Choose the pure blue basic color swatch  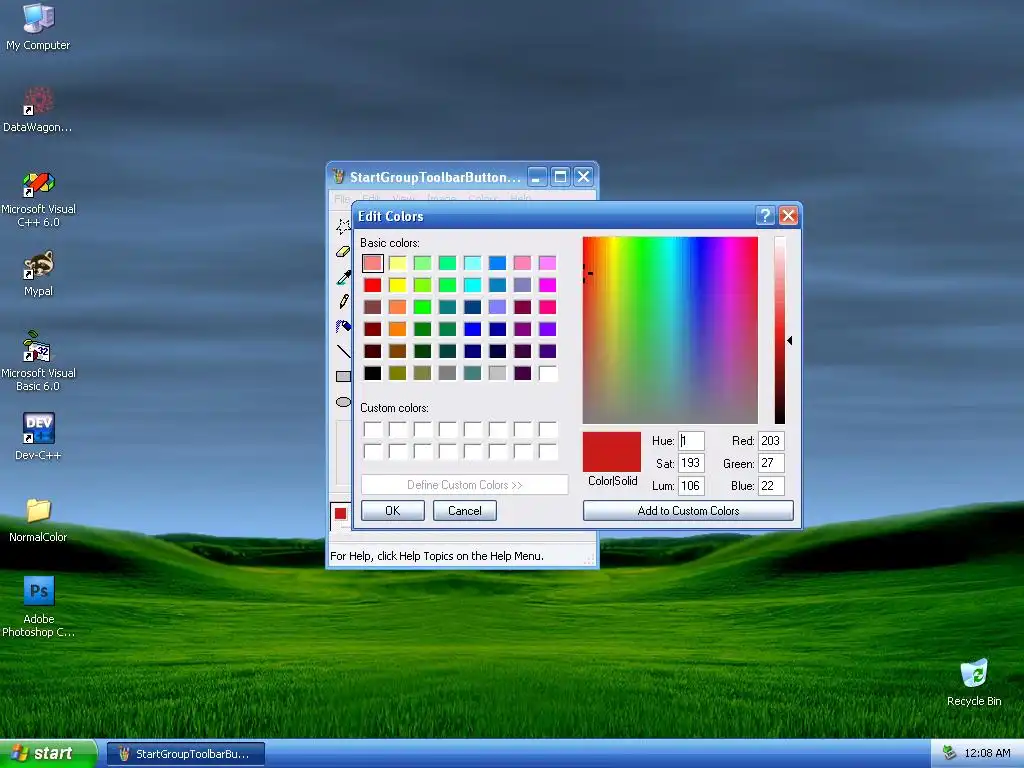pos(472,329)
